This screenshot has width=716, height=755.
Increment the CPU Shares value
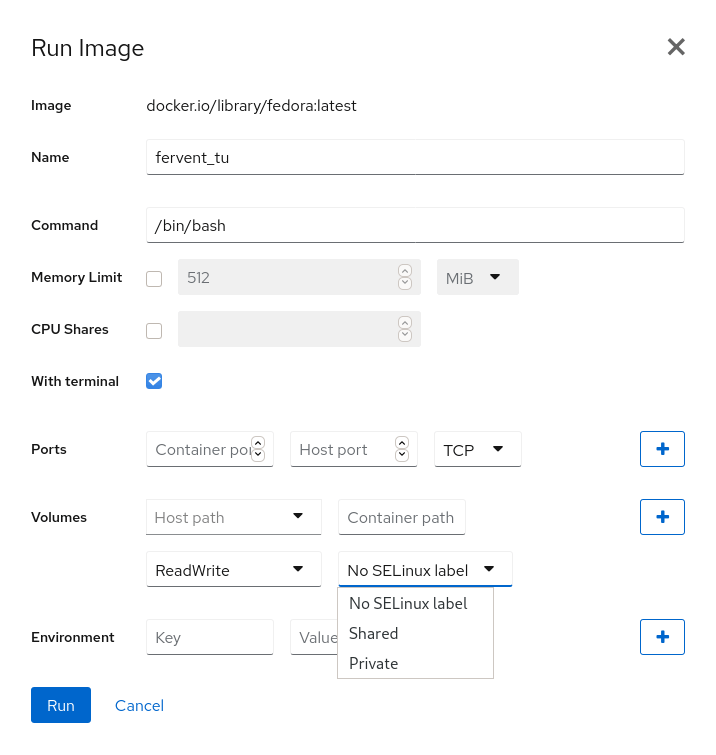(x=405, y=323)
